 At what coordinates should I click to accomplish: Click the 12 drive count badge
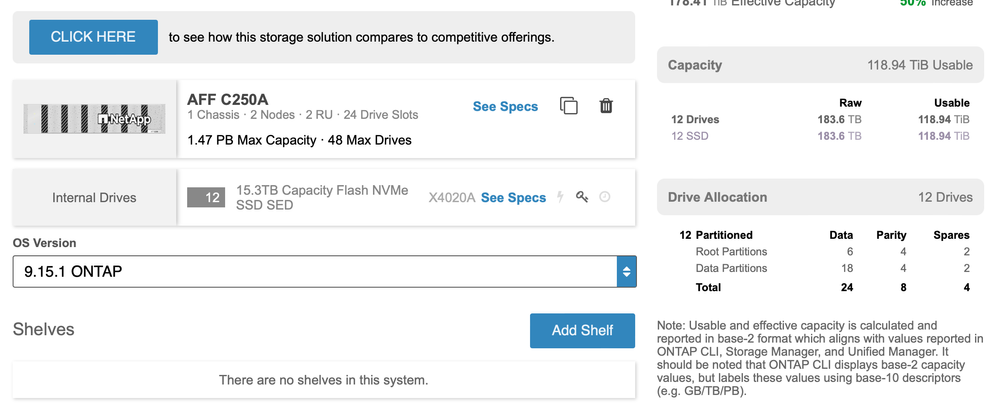[212, 198]
